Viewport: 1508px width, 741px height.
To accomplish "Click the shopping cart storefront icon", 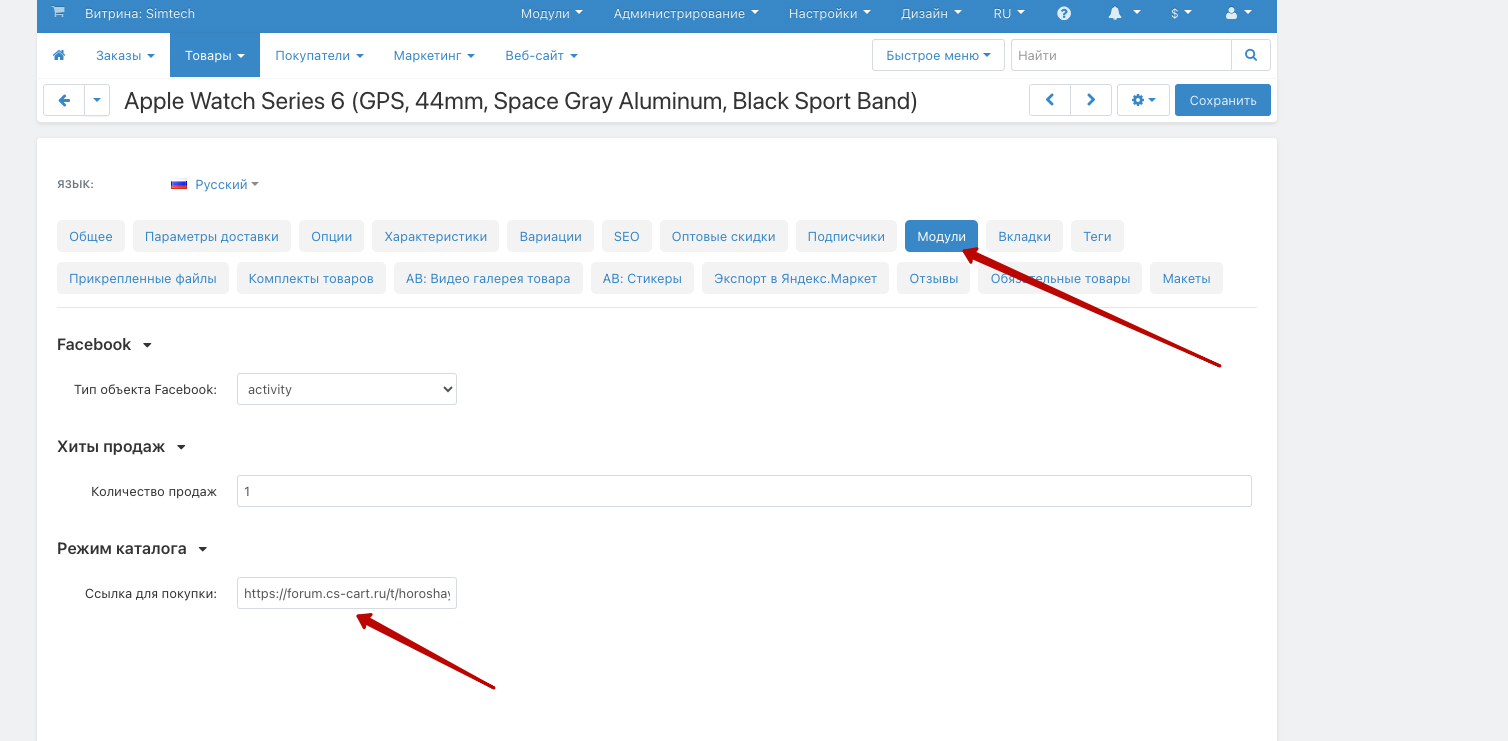I will (x=58, y=13).
